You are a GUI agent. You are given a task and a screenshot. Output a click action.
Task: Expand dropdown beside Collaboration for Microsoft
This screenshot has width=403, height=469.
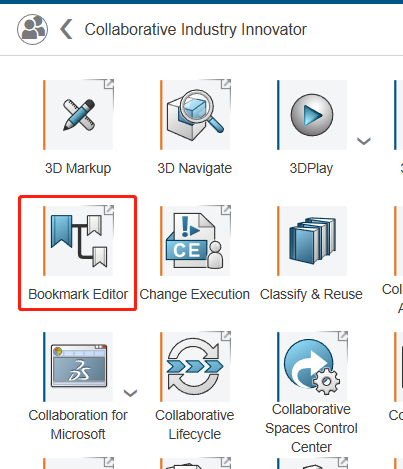(130, 393)
